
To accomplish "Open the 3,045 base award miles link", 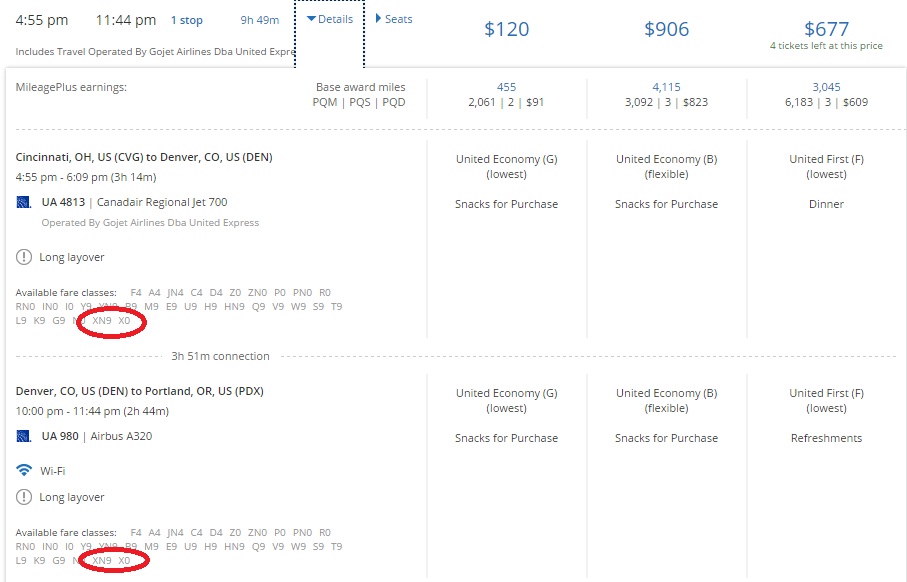I will 826,87.
